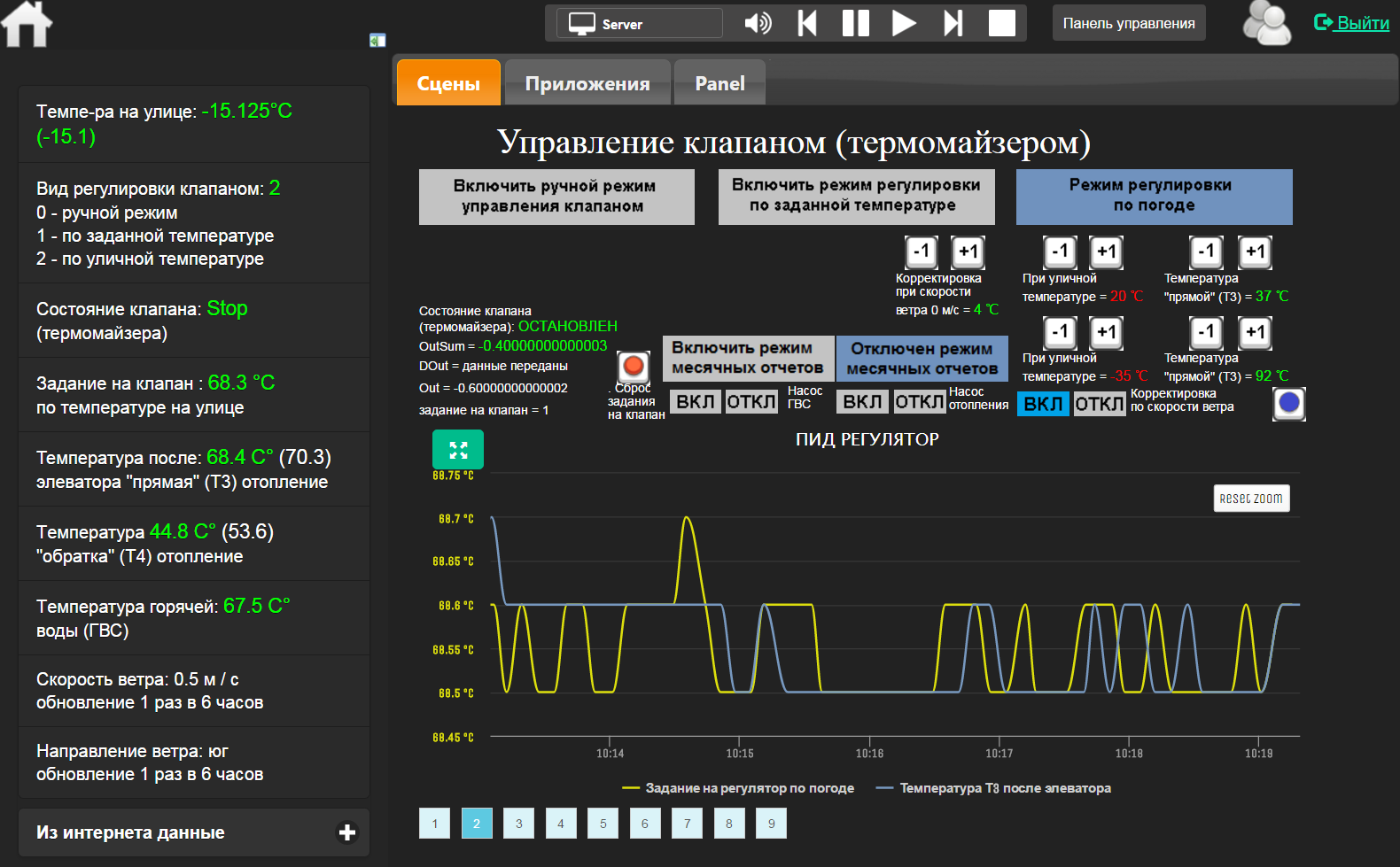
Task: Pause the scene playback
Action: 855,23
